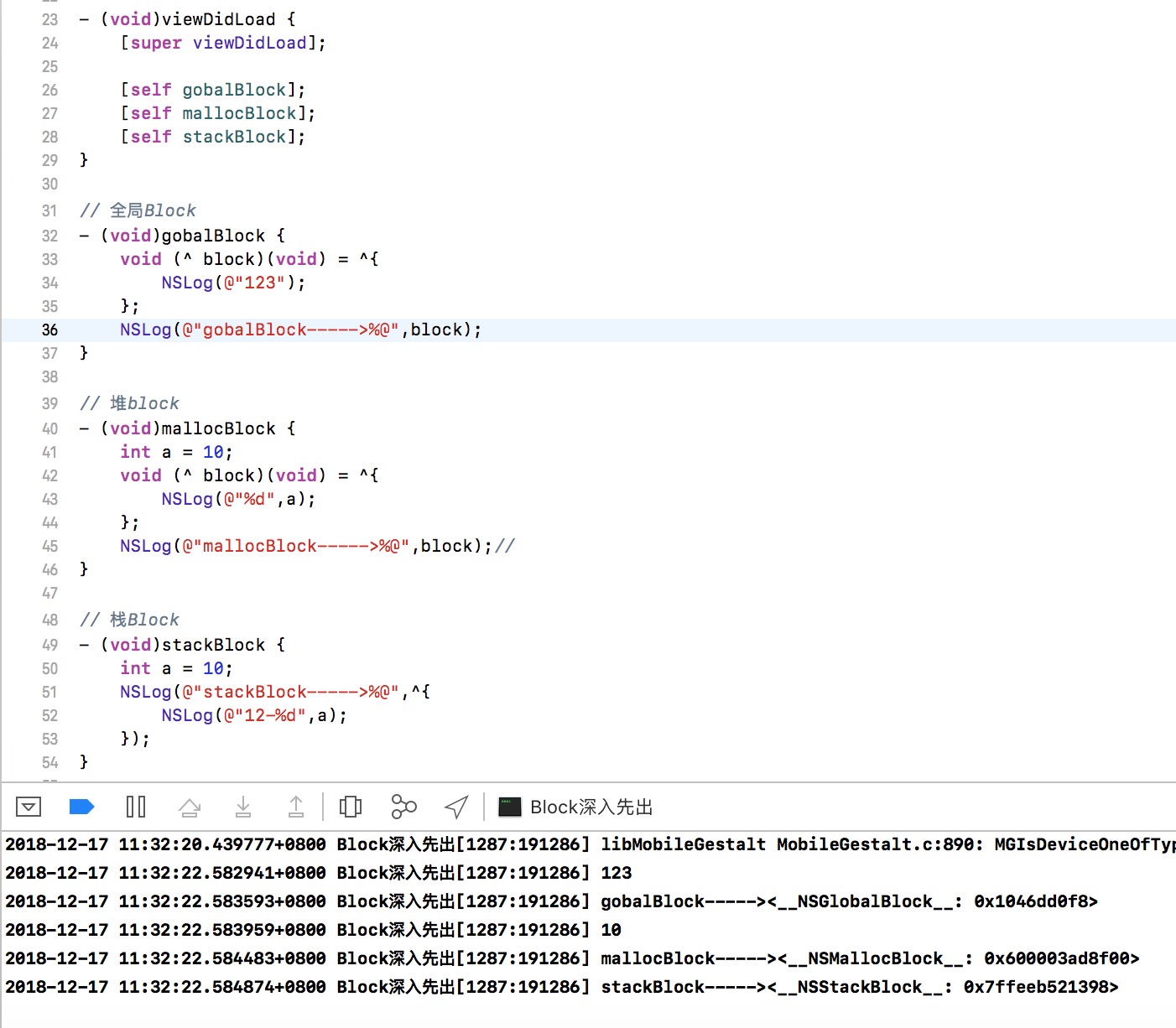The image size is (1176, 1028).
Task: Open the Debug View Hierarchy icon
Action: tap(351, 807)
